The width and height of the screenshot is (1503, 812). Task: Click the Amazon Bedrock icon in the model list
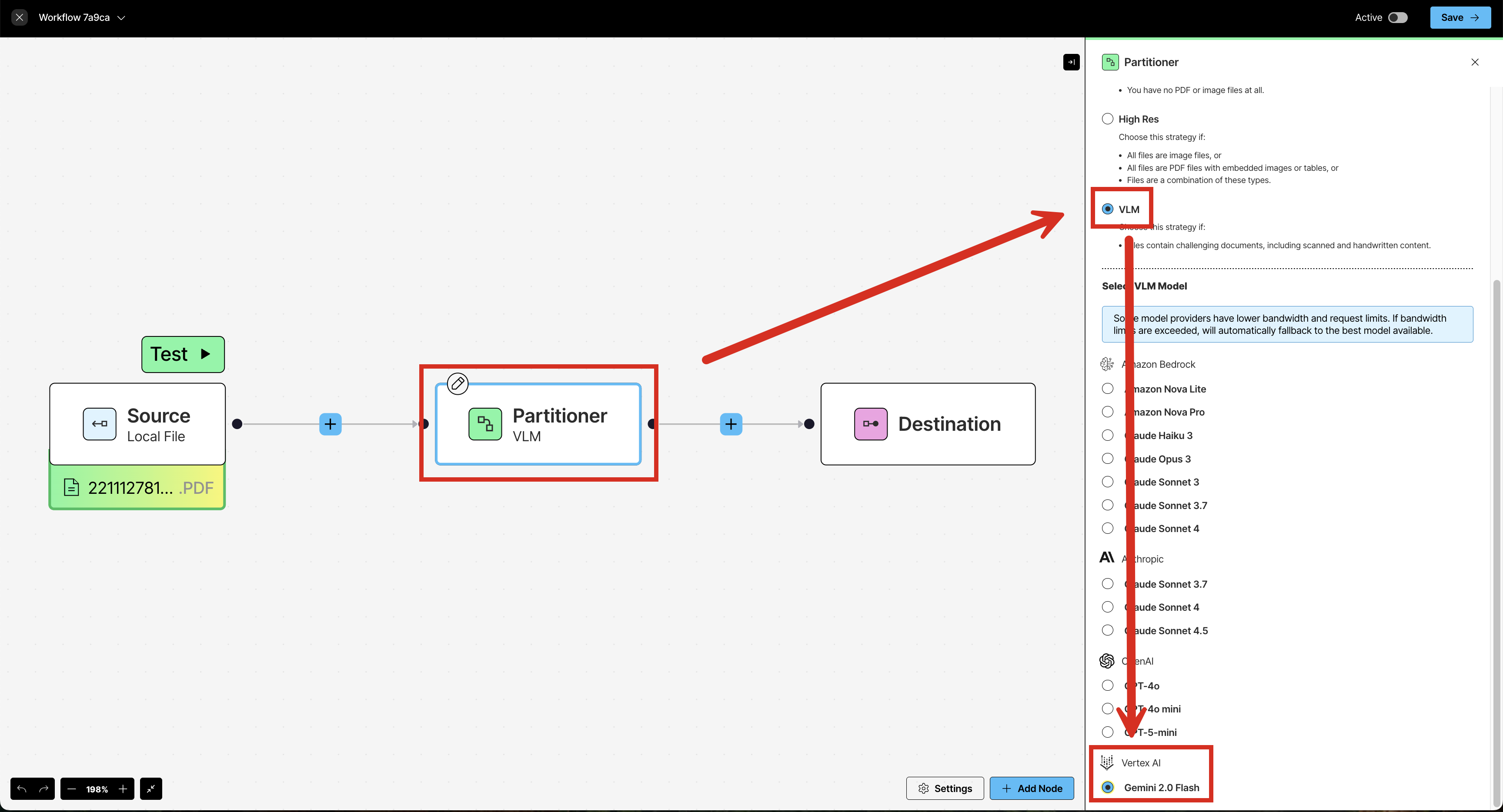click(x=1107, y=363)
